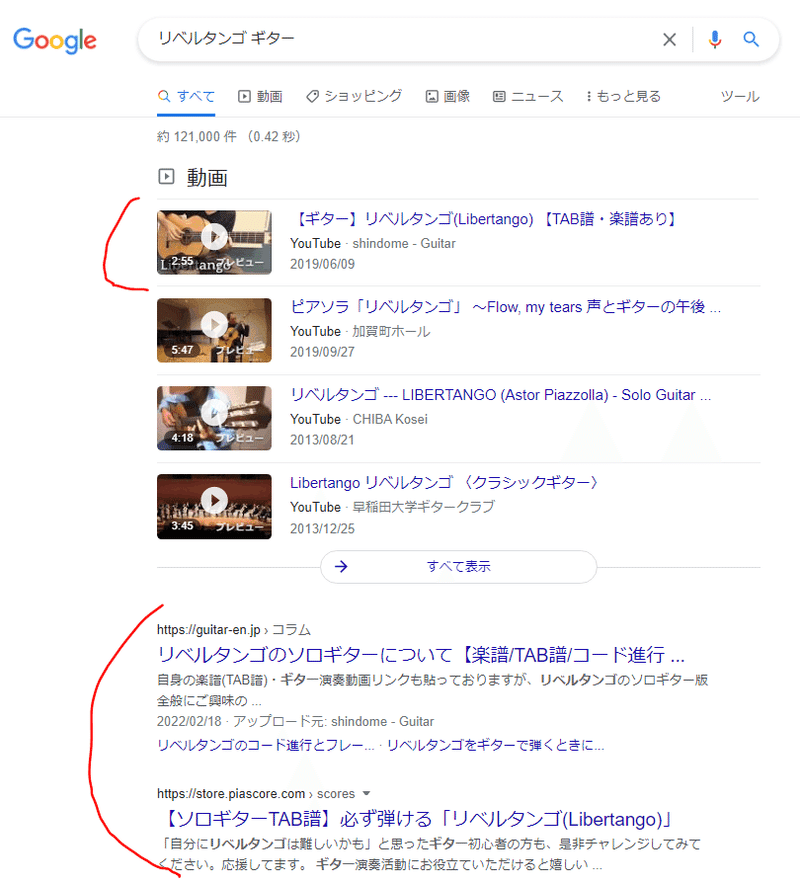Click the すべて表示 button
Screen dimensions: 800x885
(x=458, y=567)
